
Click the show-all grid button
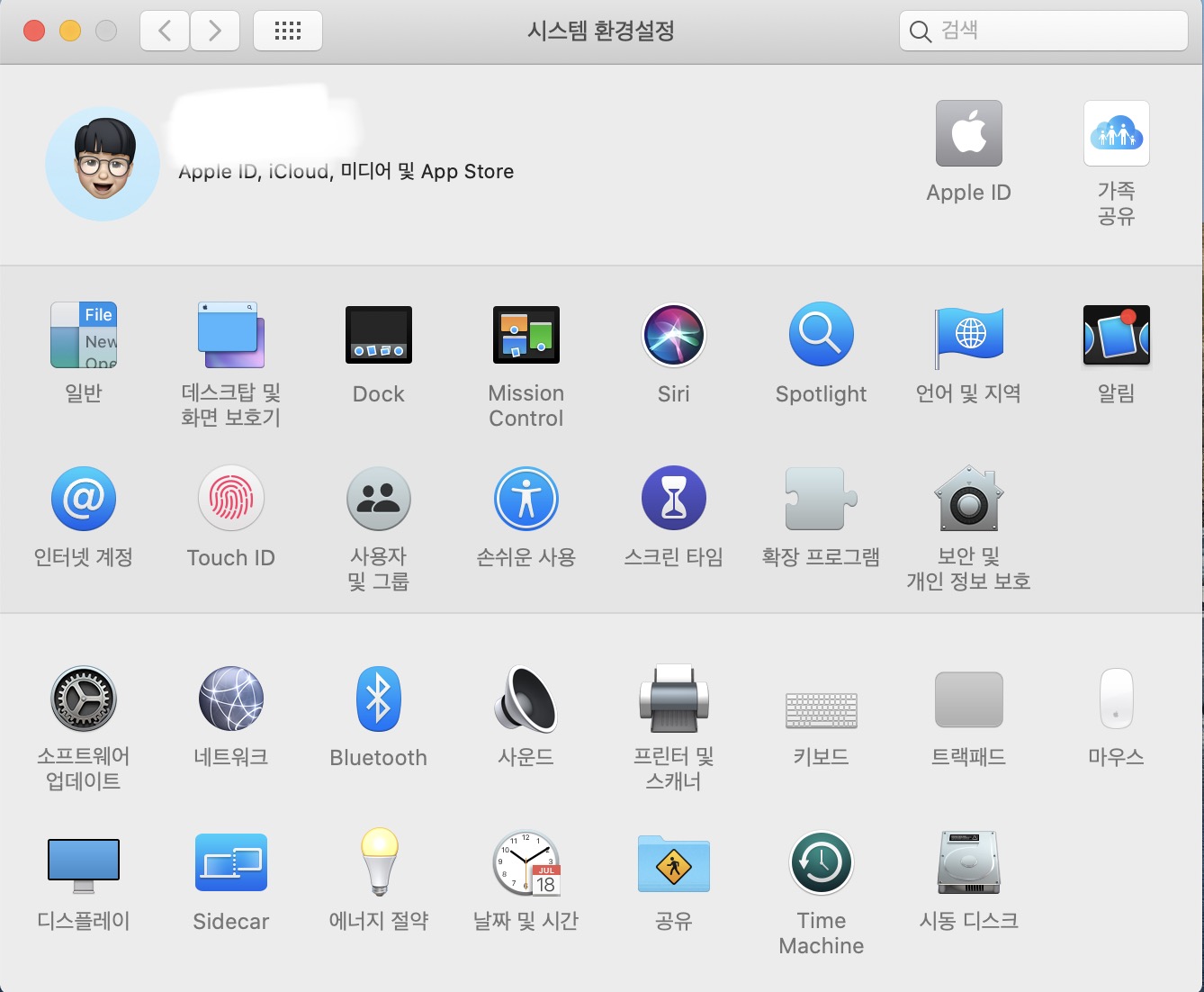[288, 32]
